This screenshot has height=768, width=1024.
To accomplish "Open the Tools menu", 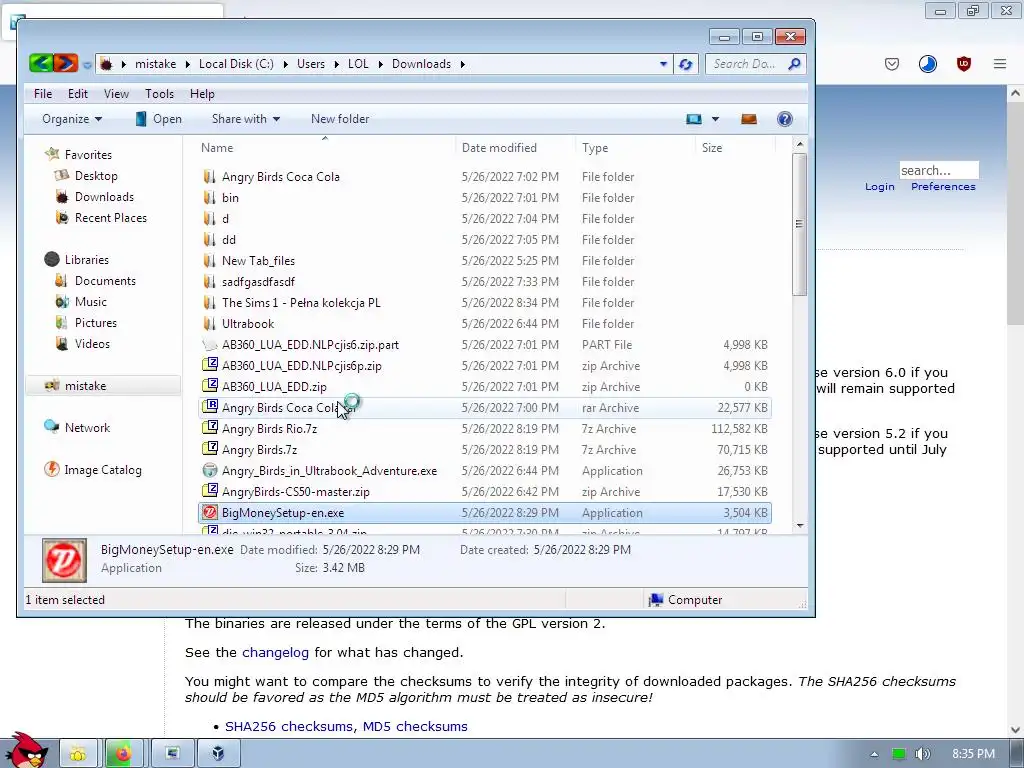I will point(159,93).
